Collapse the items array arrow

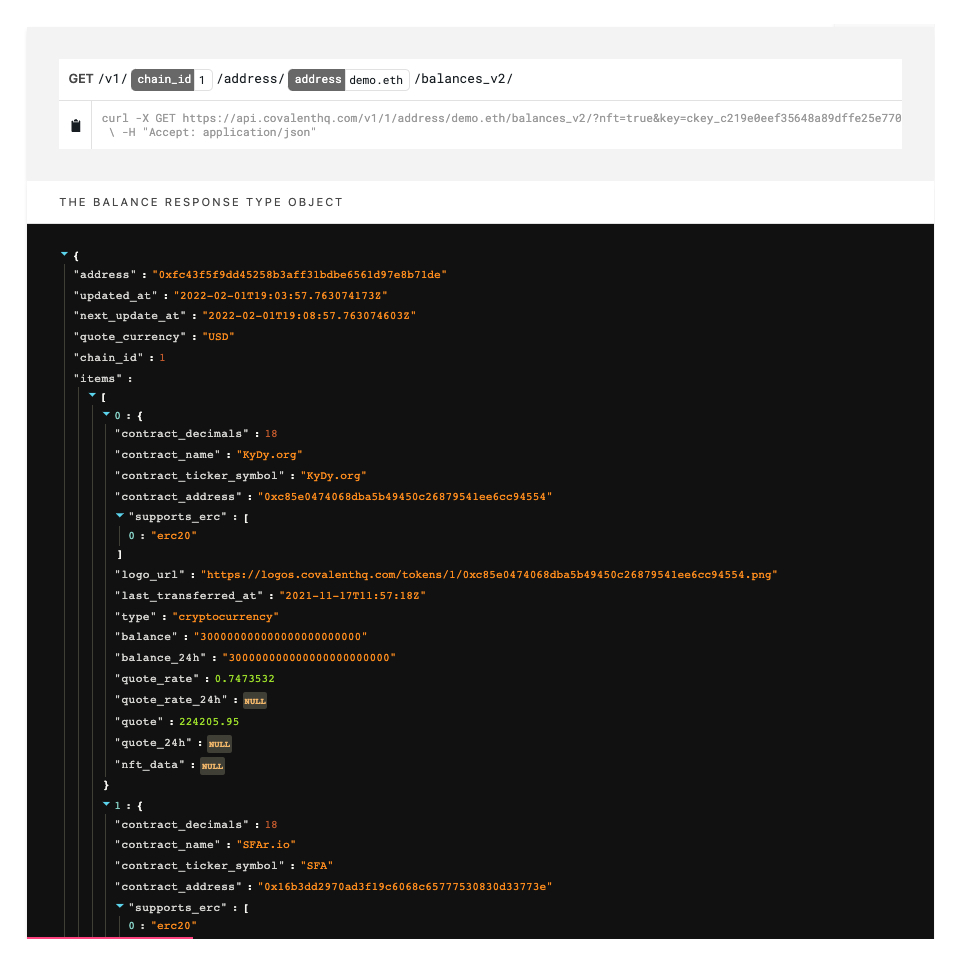click(x=92, y=395)
